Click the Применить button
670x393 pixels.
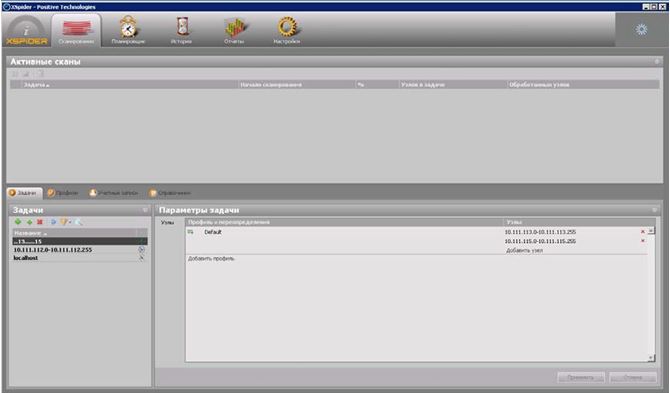[x=581, y=378]
